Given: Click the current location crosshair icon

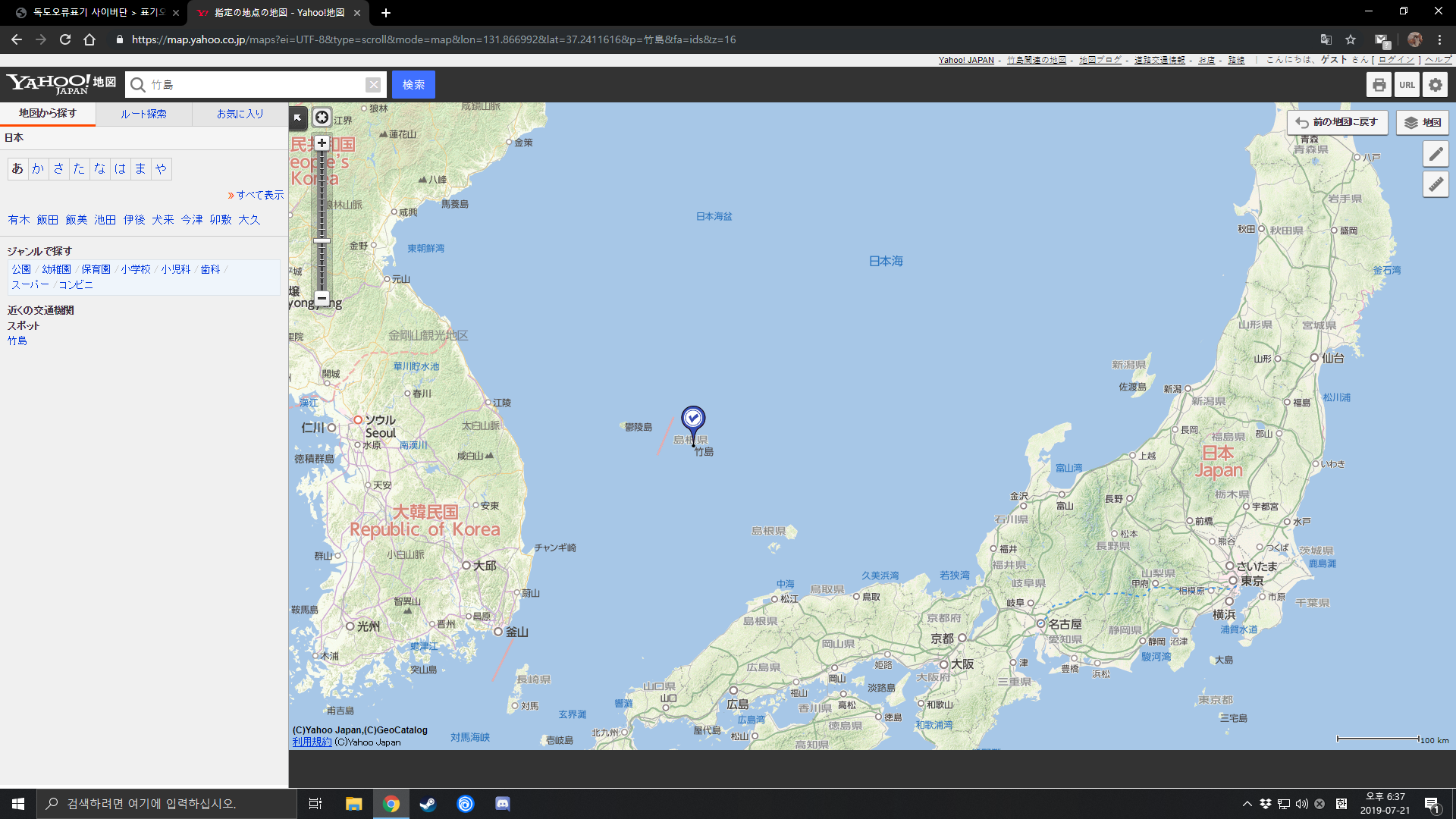Looking at the screenshot, I should point(322,118).
